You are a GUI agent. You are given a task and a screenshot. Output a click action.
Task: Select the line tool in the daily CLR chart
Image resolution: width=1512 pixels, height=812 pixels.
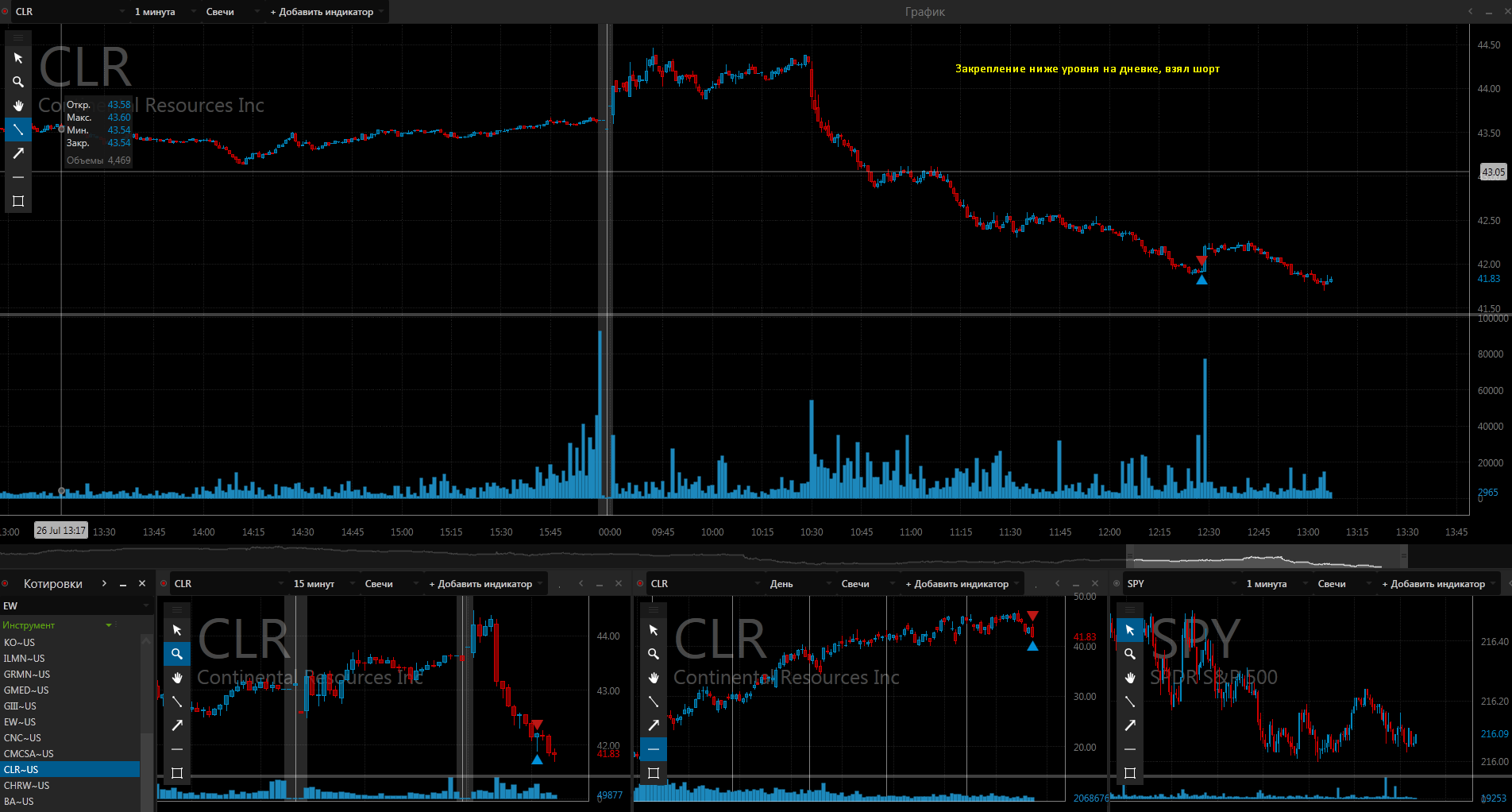click(654, 702)
